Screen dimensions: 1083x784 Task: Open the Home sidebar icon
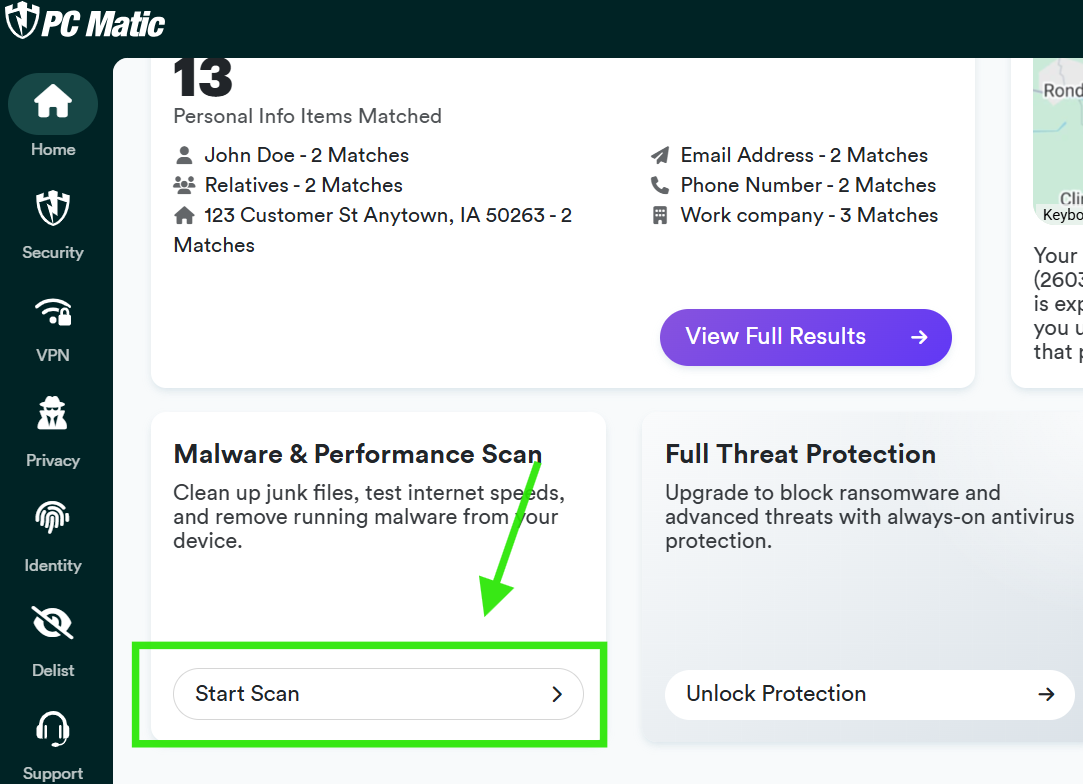pyautogui.click(x=52, y=104)
